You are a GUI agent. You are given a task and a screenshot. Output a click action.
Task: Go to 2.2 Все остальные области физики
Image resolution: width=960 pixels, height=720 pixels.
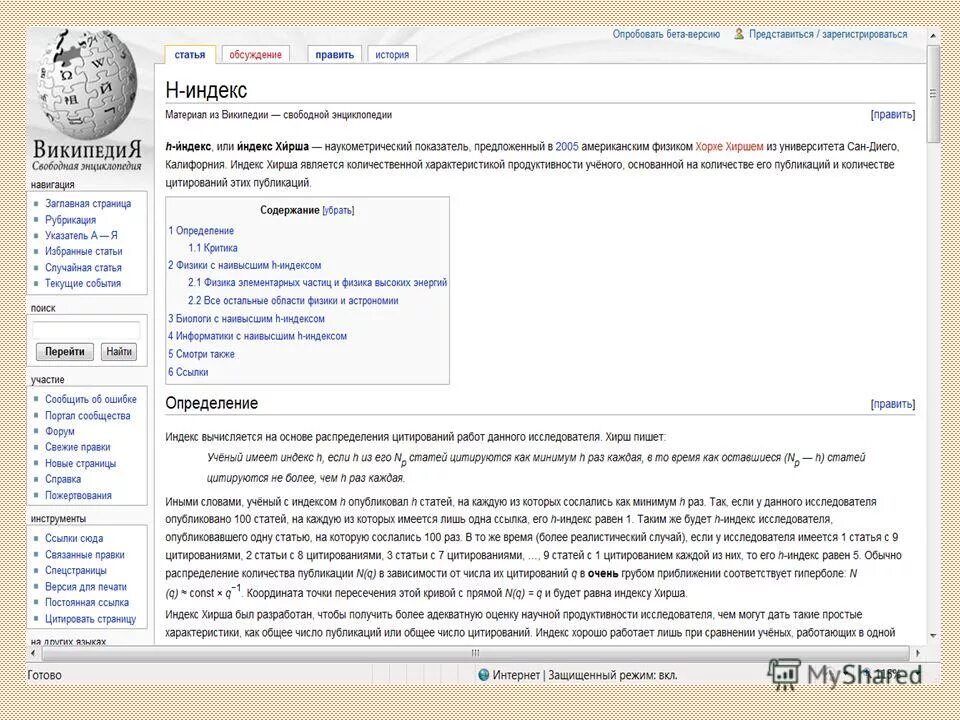tap(293, 301)
